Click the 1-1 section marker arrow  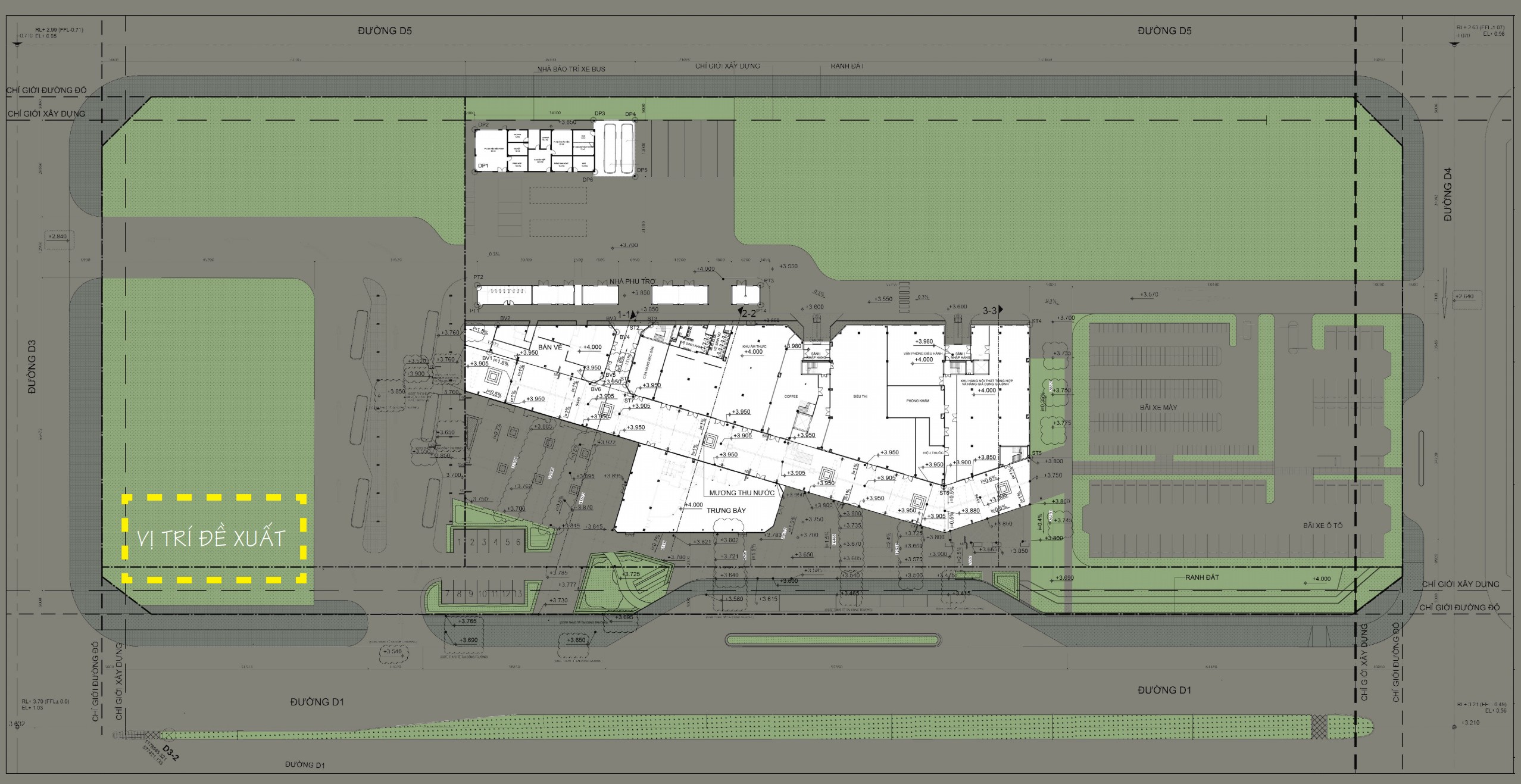pyautogui.click(x=633, y=315)
